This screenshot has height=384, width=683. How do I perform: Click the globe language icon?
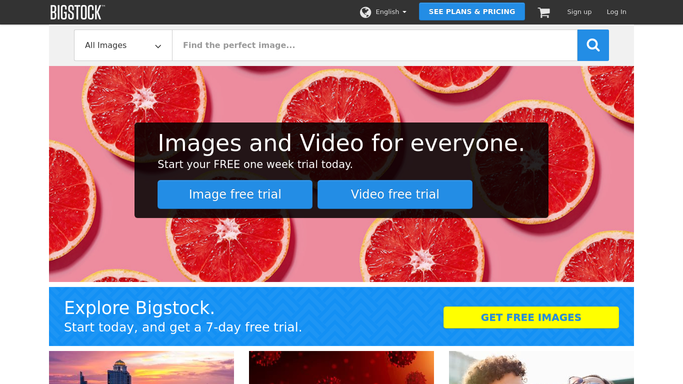coord(365,12)
